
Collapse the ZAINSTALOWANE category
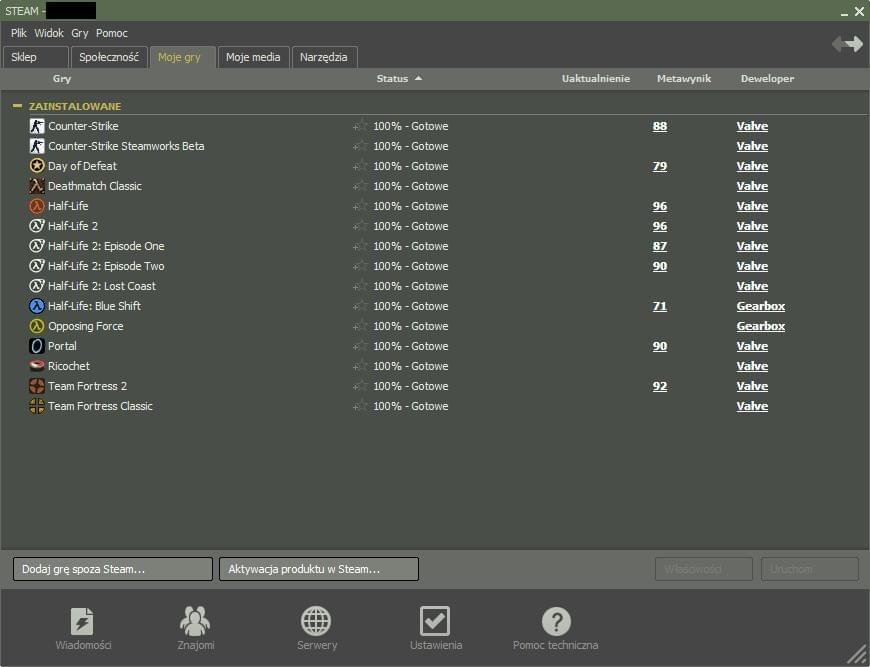(17, 105)
